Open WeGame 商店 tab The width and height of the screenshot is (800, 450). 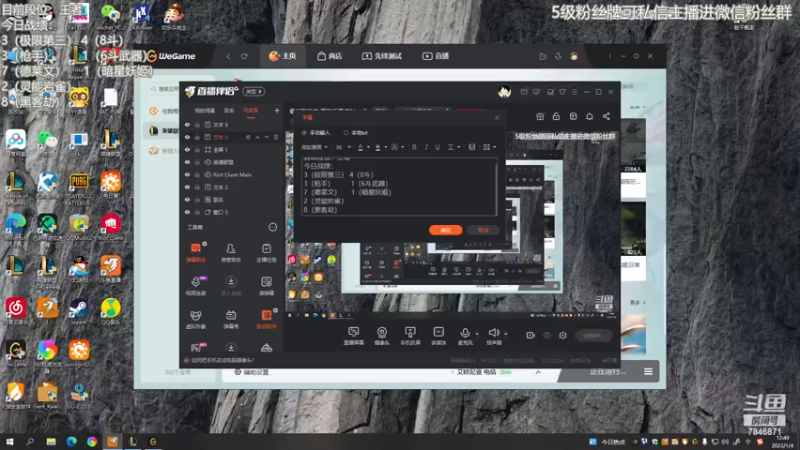(x=330, y=56)
